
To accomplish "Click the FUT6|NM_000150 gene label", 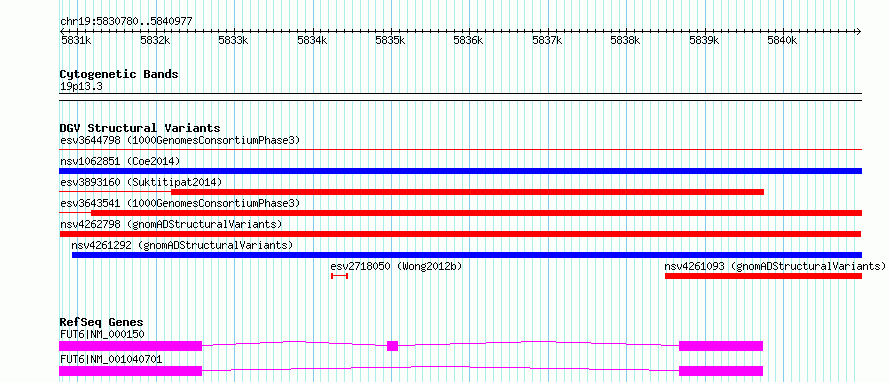I will coord(102,334).
